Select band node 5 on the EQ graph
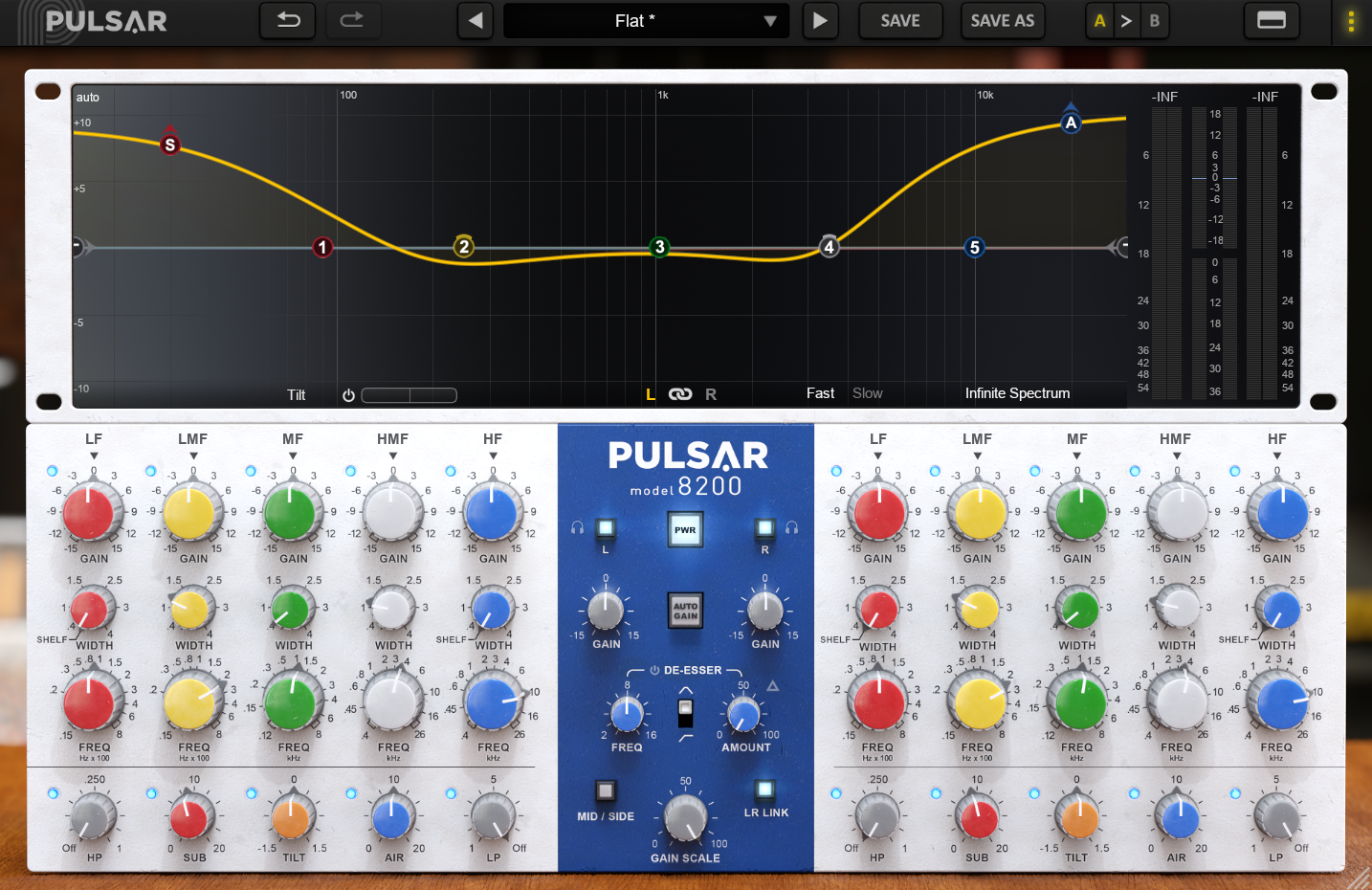The image size is (1372, 890). (975, 248)
